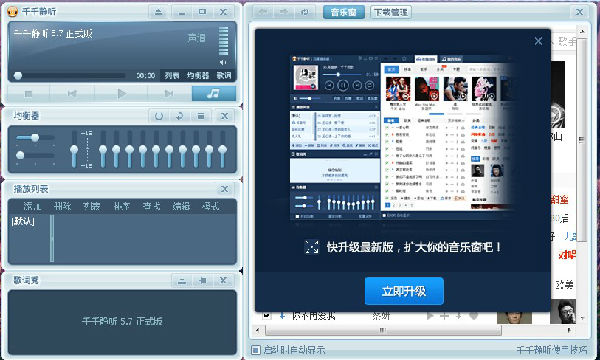The image size is (600, 360).
Task: Skip to previous track
Action: tap(72, 93)
